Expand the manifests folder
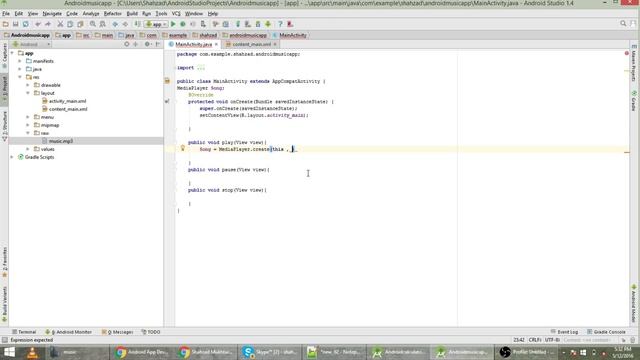The height and width of the screenshot is (360, 640). click(20, 61)
